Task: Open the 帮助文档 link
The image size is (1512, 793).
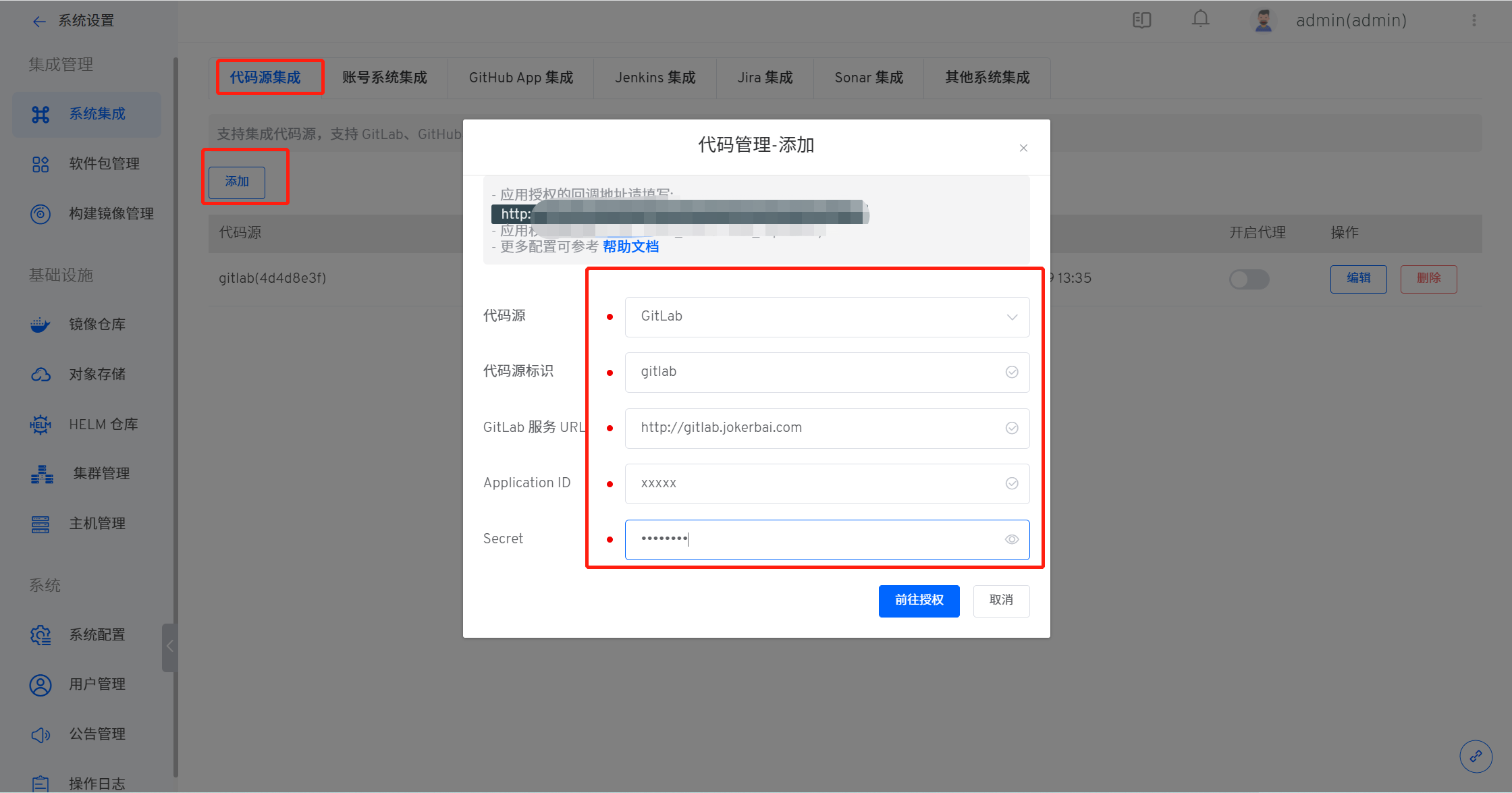Action: [631, 247]
